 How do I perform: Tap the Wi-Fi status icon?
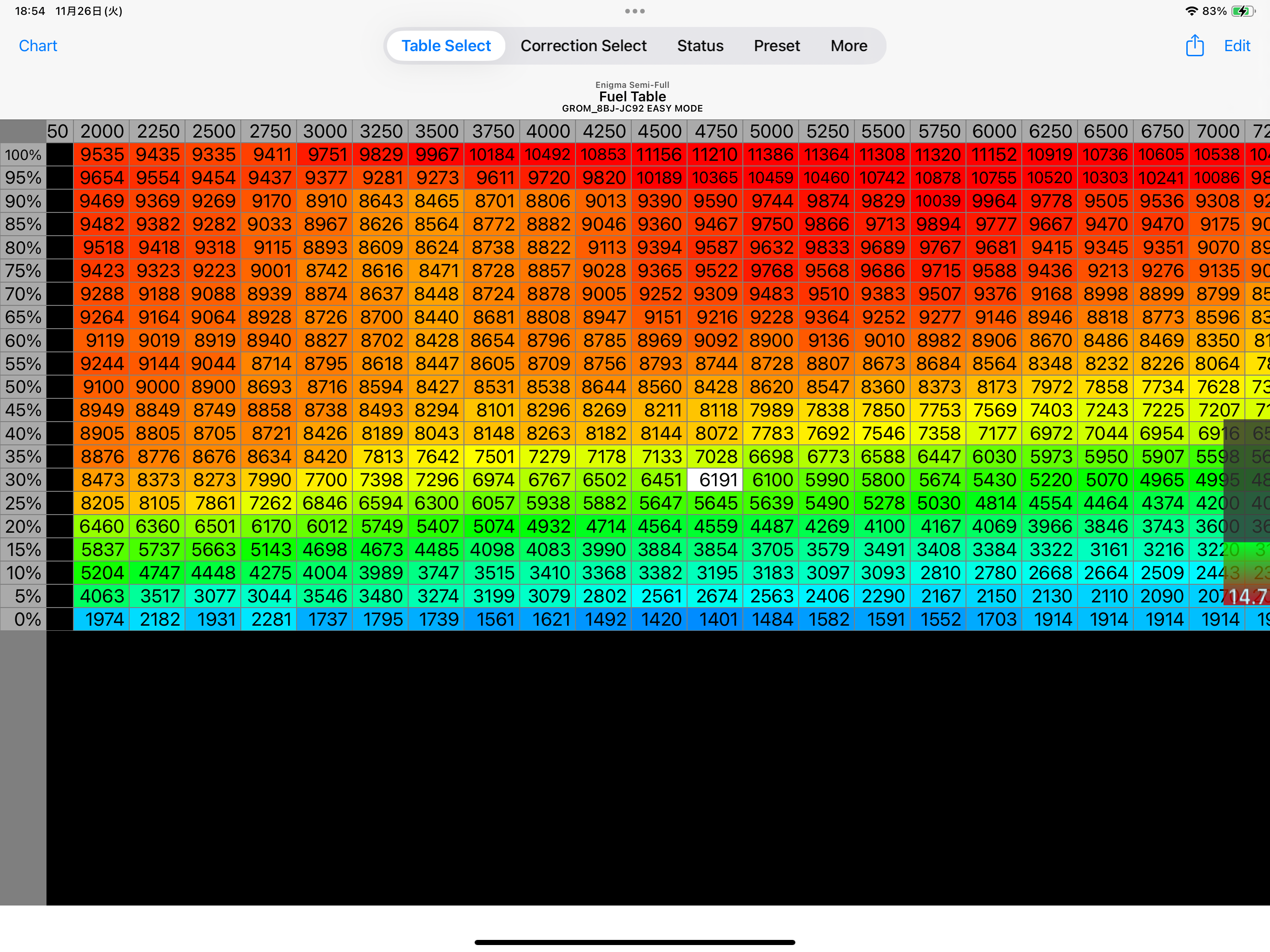[x=1191, y=11]
